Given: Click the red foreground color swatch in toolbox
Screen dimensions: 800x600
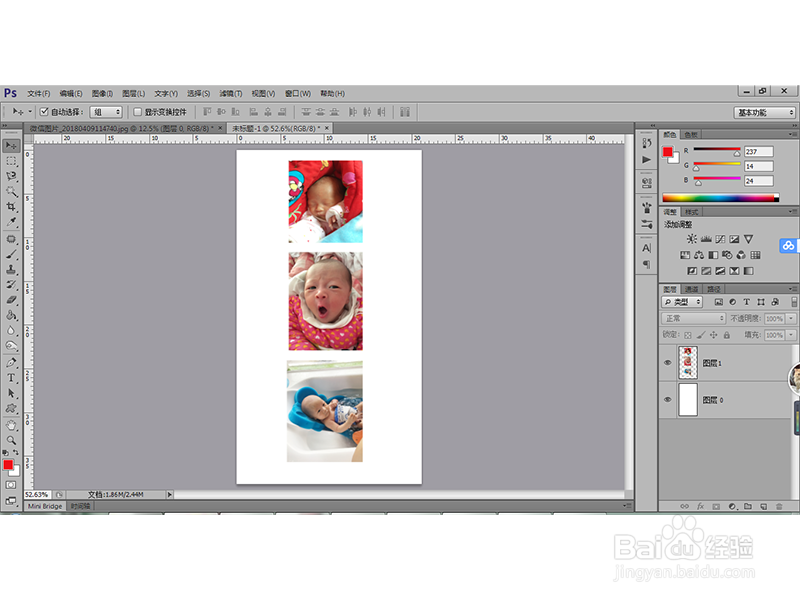Looking at the screenshot, I should (x=8, y=464).
